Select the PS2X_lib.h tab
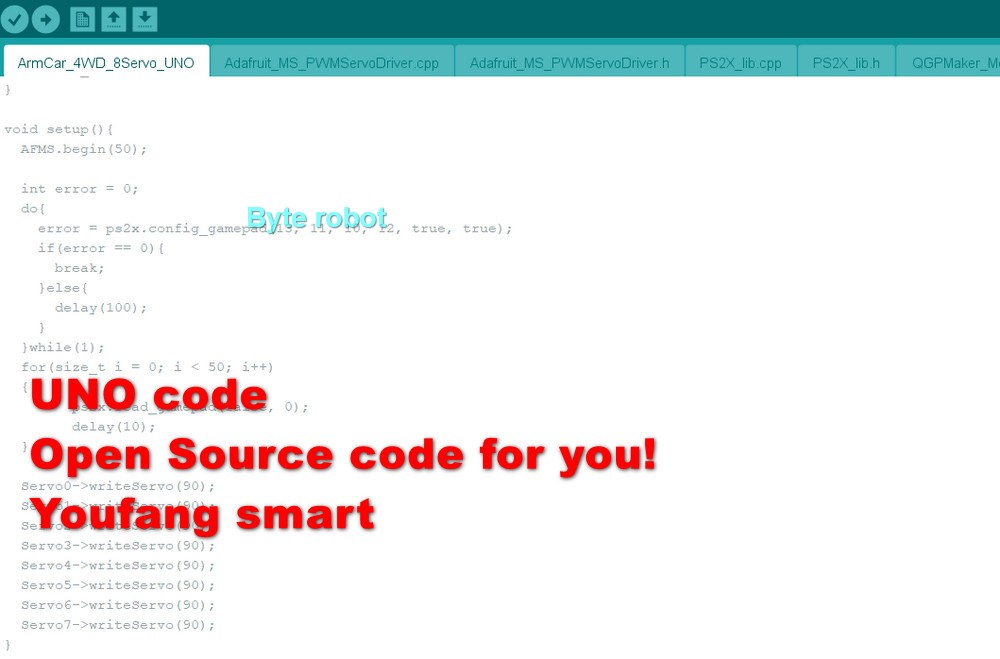 pyautogui.click(x=846, y=63)
